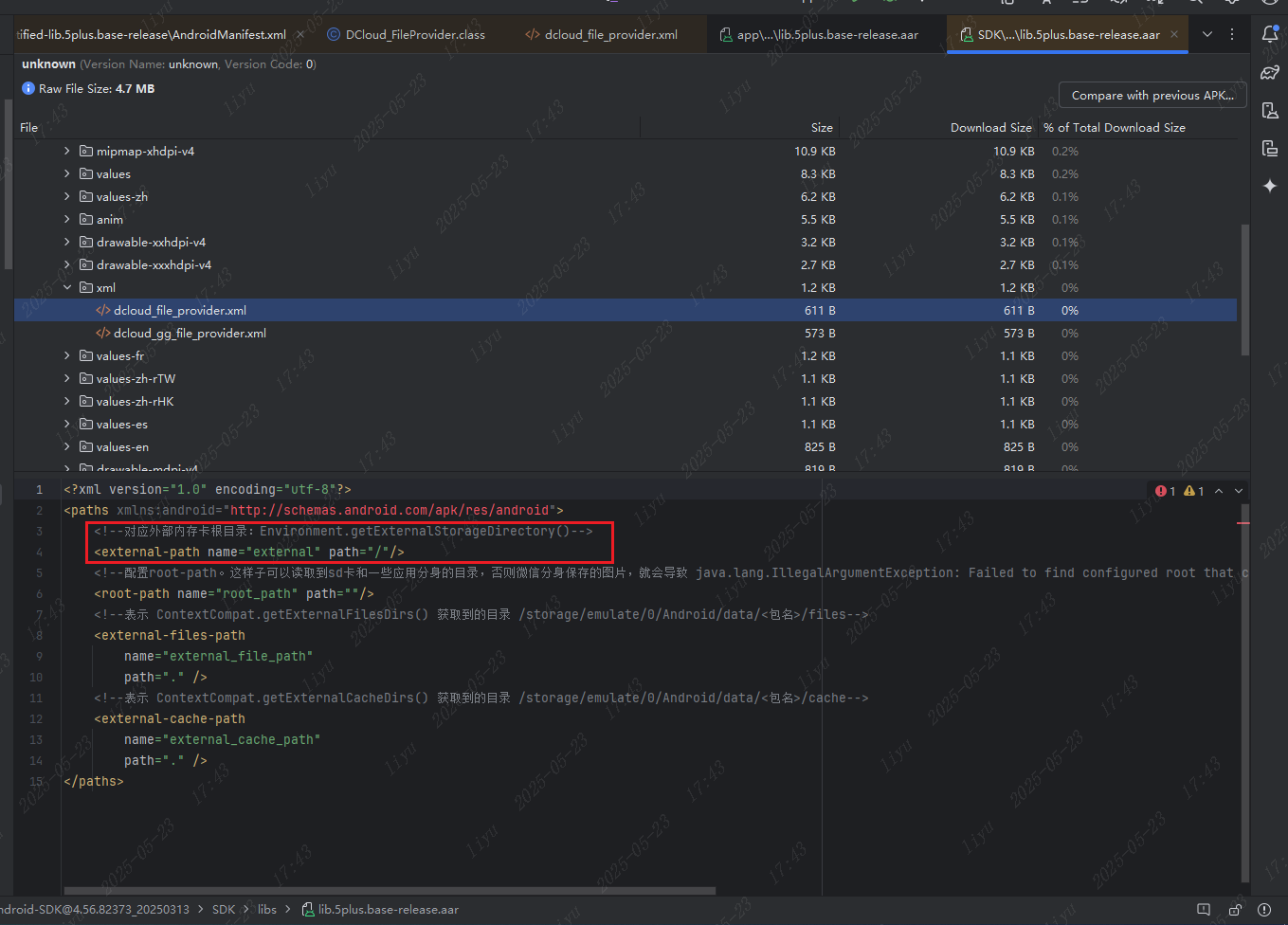Click the root-path element code line
1288x925 pixels.
[x=234, y=594]
